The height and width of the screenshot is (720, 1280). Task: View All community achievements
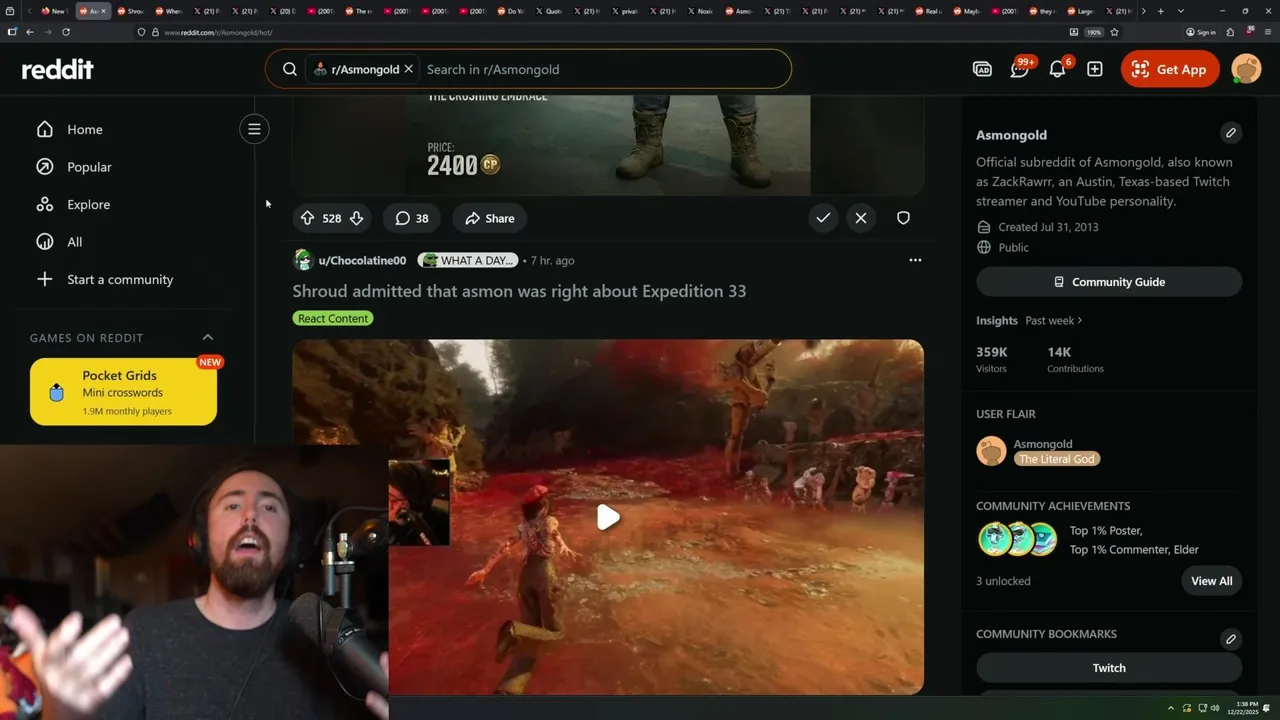(x=1211, y=581)
